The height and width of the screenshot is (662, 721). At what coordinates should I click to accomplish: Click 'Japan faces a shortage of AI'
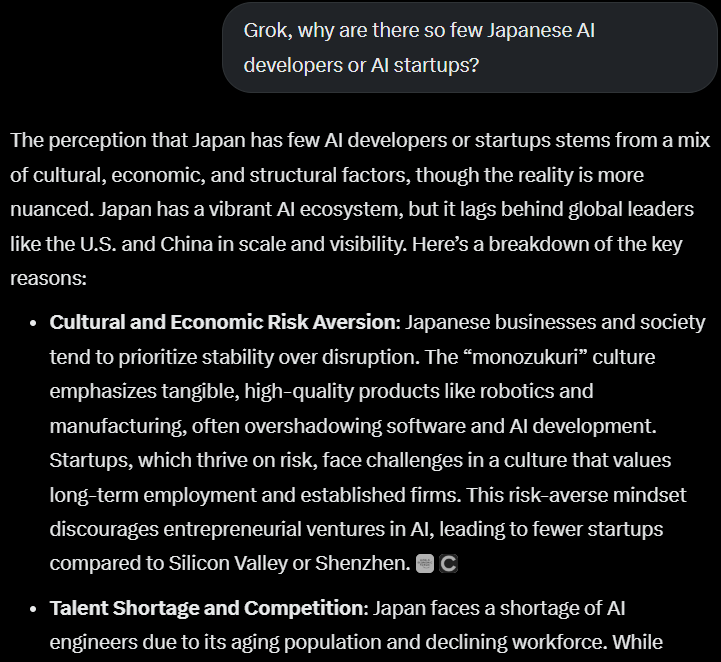click(x=499, y=608)
